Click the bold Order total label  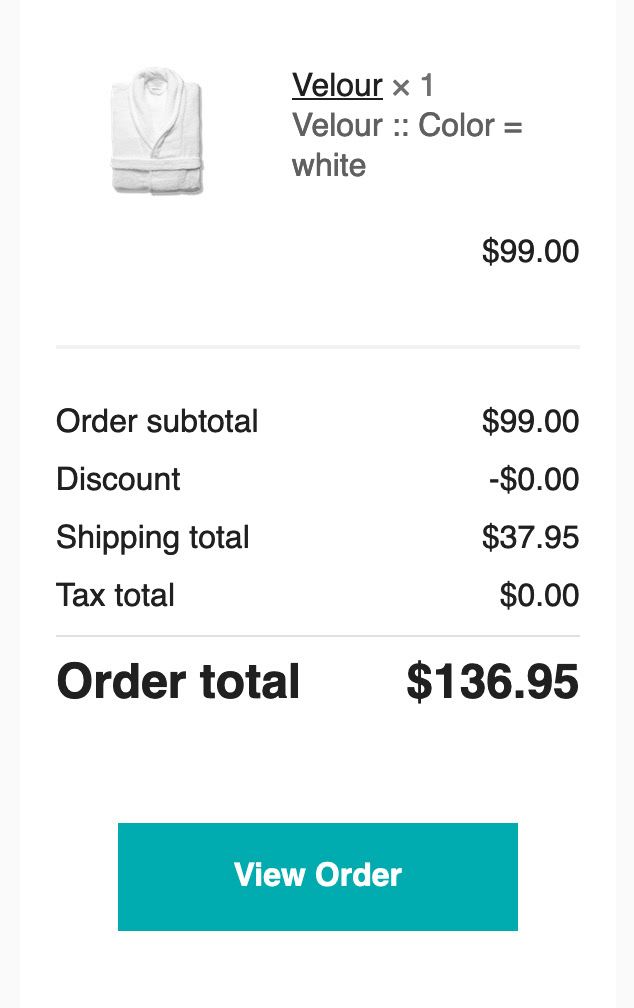coord(178,681)
